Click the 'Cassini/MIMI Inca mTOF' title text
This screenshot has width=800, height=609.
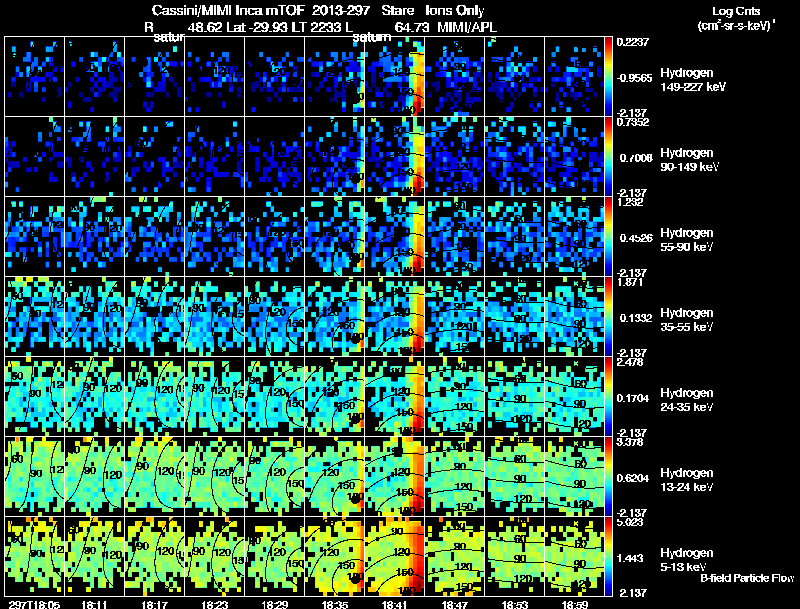tap(228, 11)
